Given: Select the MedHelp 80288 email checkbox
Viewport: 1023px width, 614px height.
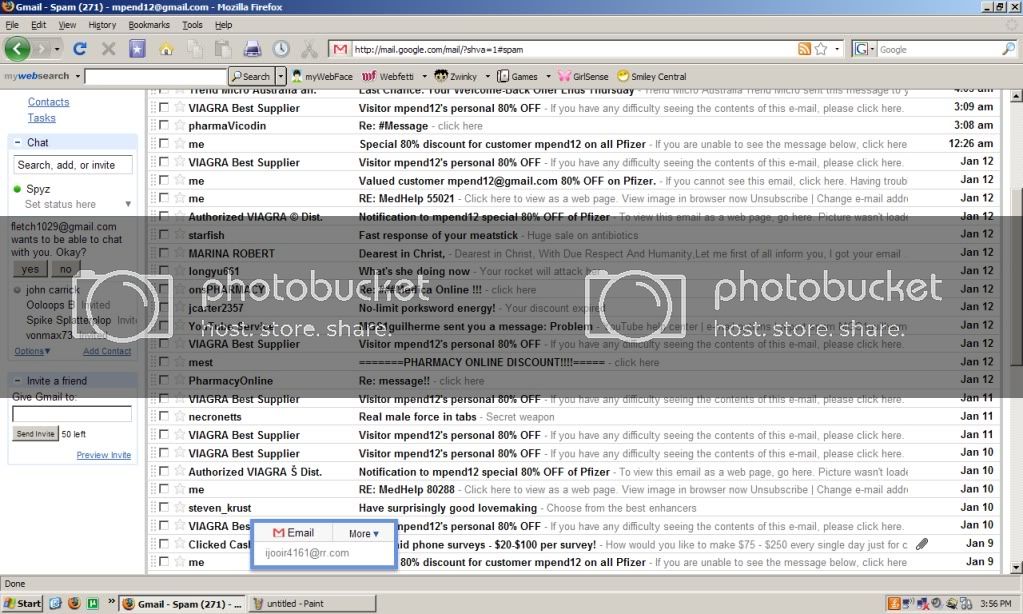Looking at the screenshot, I should click(164, 489).
